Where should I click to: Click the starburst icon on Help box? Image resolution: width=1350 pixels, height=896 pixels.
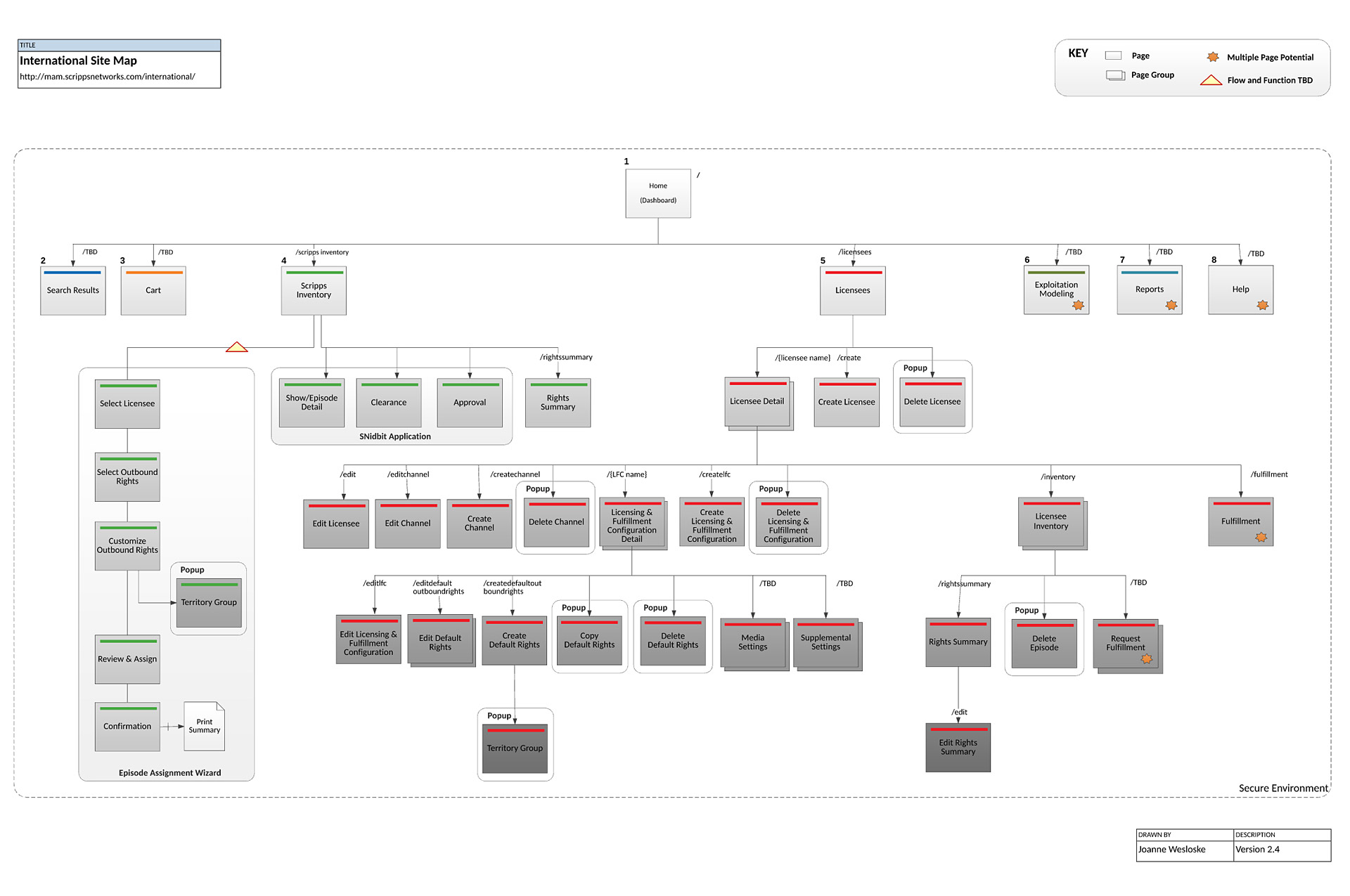click(x=1263, y=305)
